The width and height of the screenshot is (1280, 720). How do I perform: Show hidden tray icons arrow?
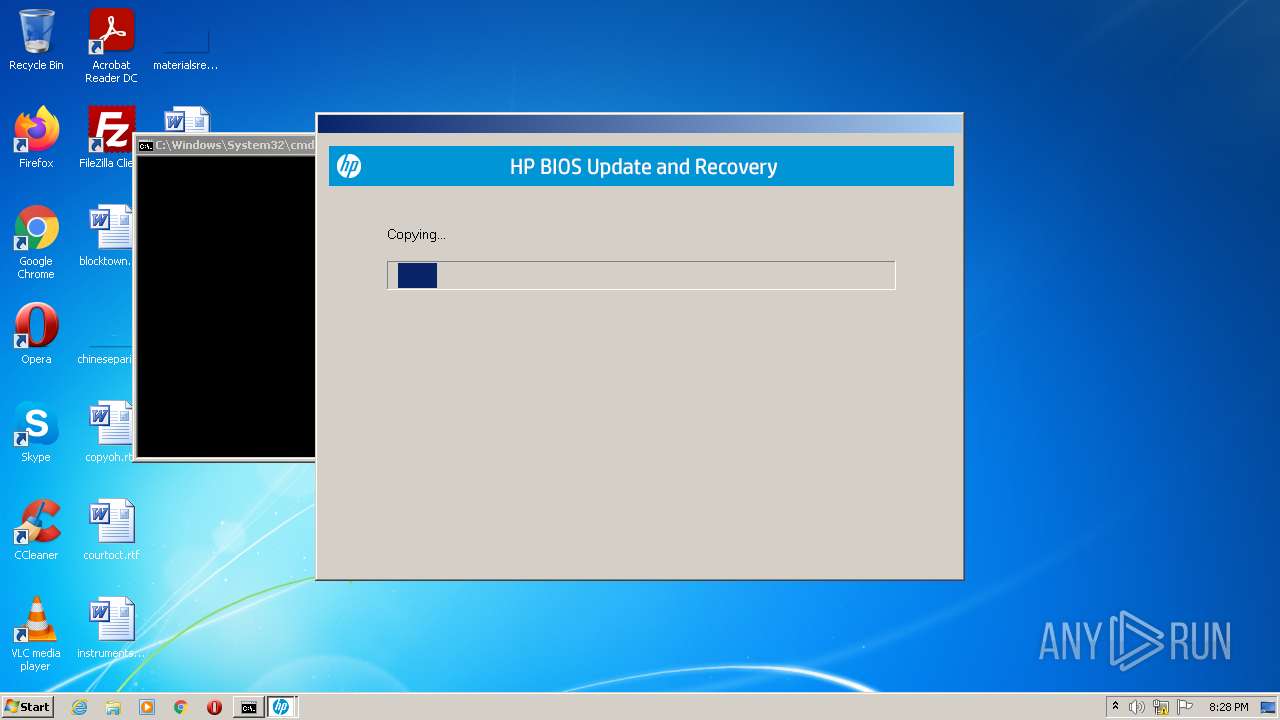point(1115,707)
